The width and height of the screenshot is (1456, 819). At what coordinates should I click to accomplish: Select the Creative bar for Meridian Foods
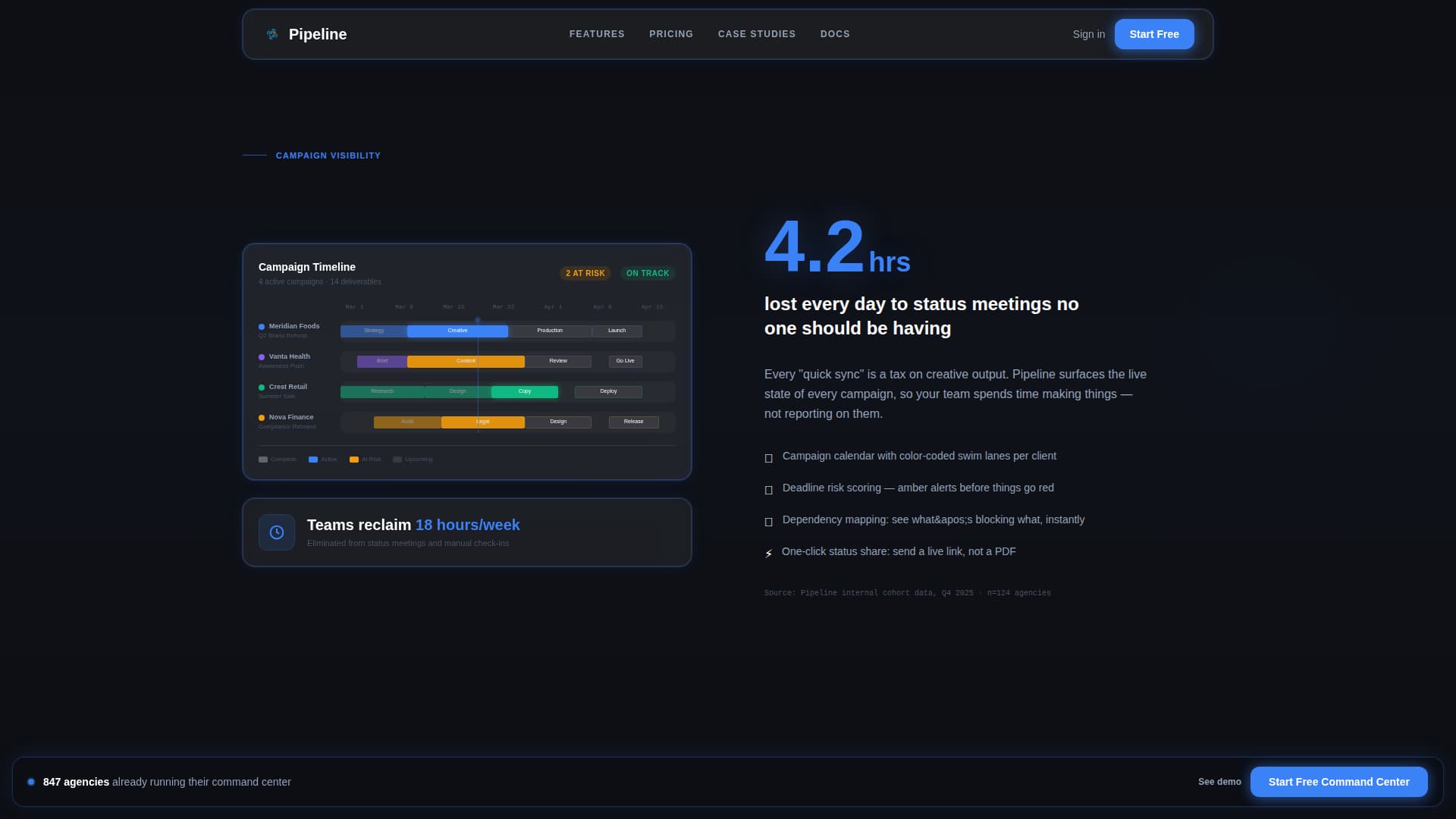point(457,331)
